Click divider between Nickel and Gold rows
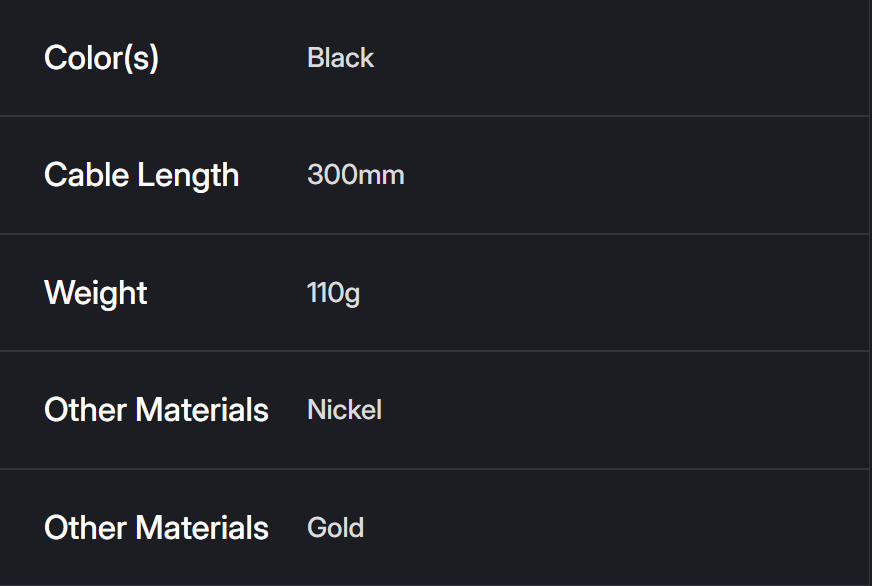This screenshot has width=872, height=586. click(435, 469)
